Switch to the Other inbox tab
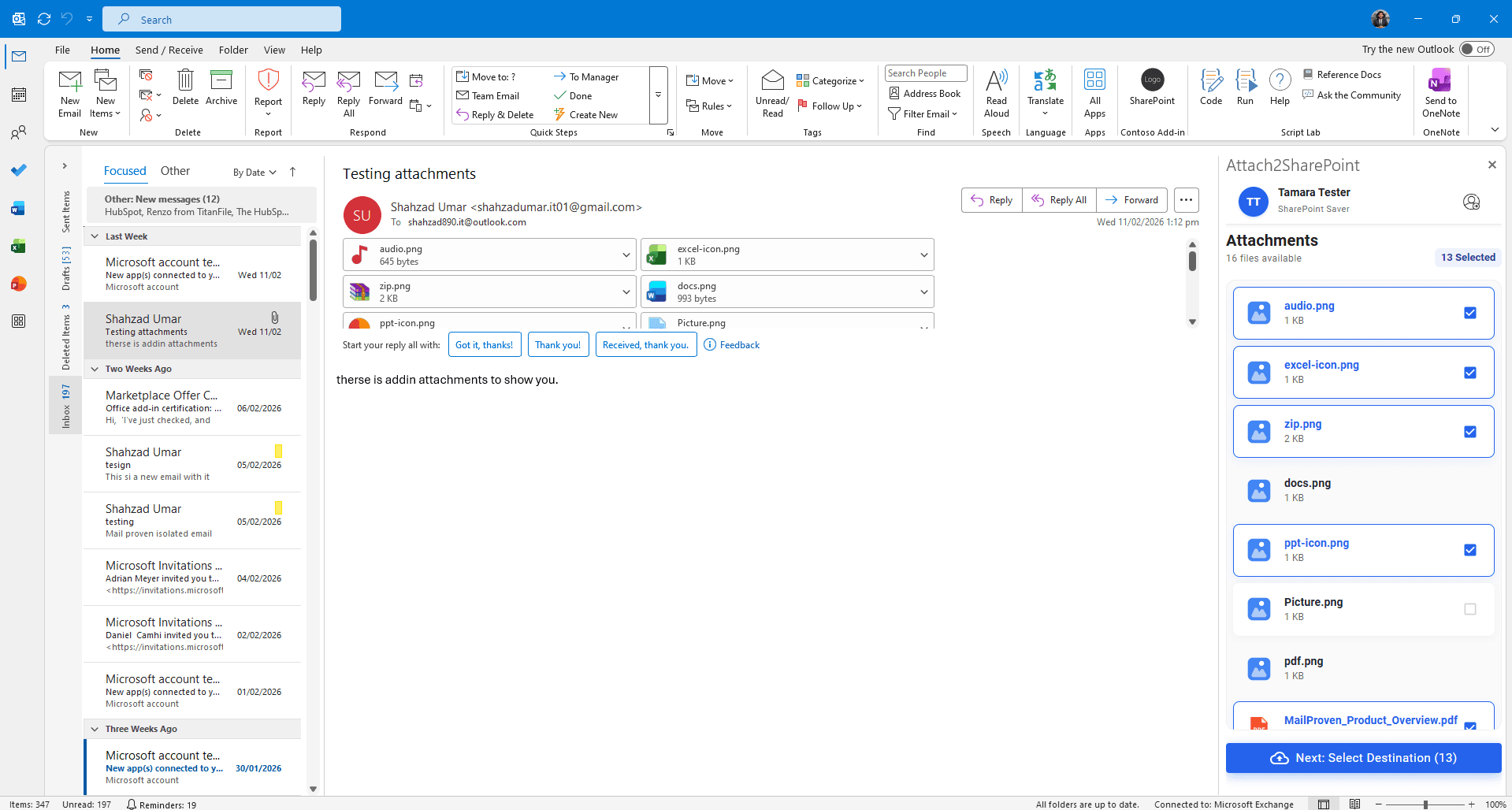 pyautogui.click(x=175, y=171)
